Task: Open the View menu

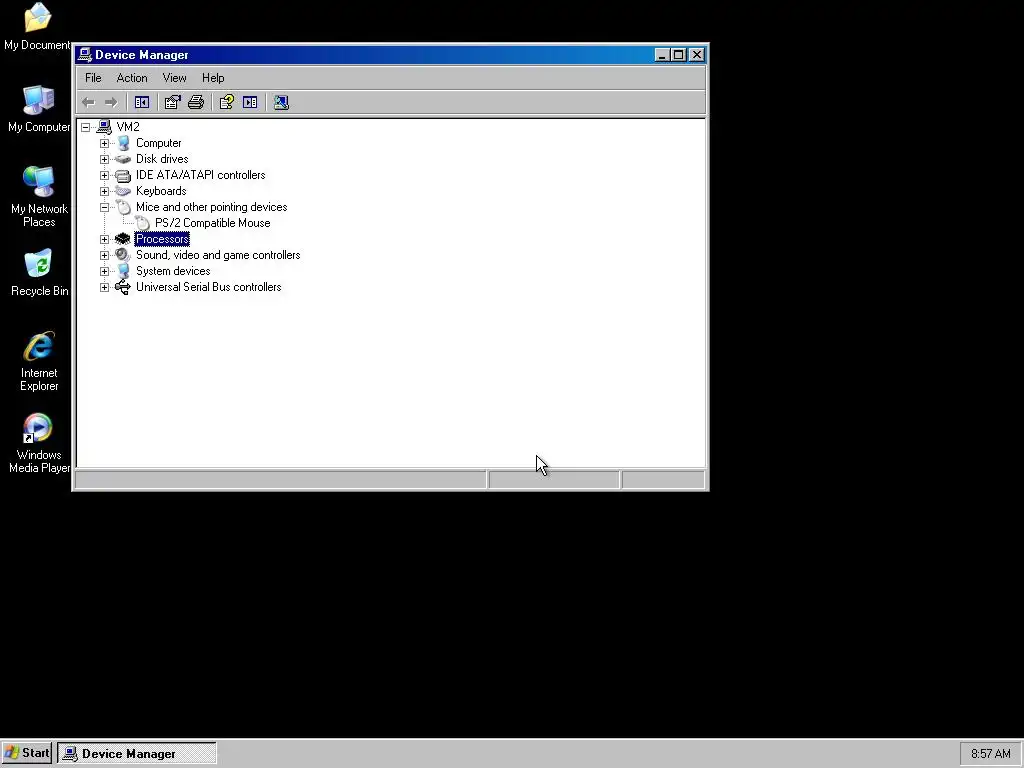Action: 174,78
